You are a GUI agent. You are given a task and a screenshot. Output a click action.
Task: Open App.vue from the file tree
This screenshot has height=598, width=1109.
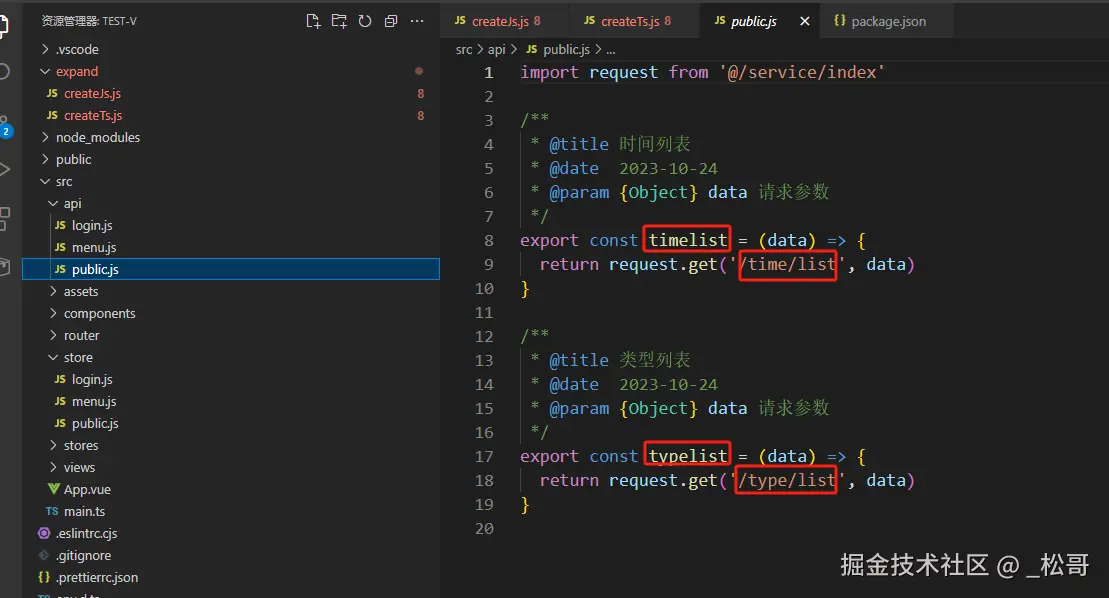(87, 489)
